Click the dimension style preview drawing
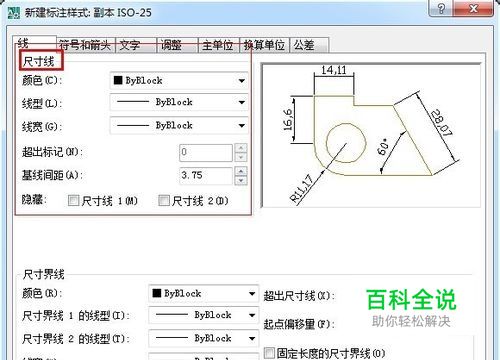This screenshot has width=500, height=360. pos(371,135)
